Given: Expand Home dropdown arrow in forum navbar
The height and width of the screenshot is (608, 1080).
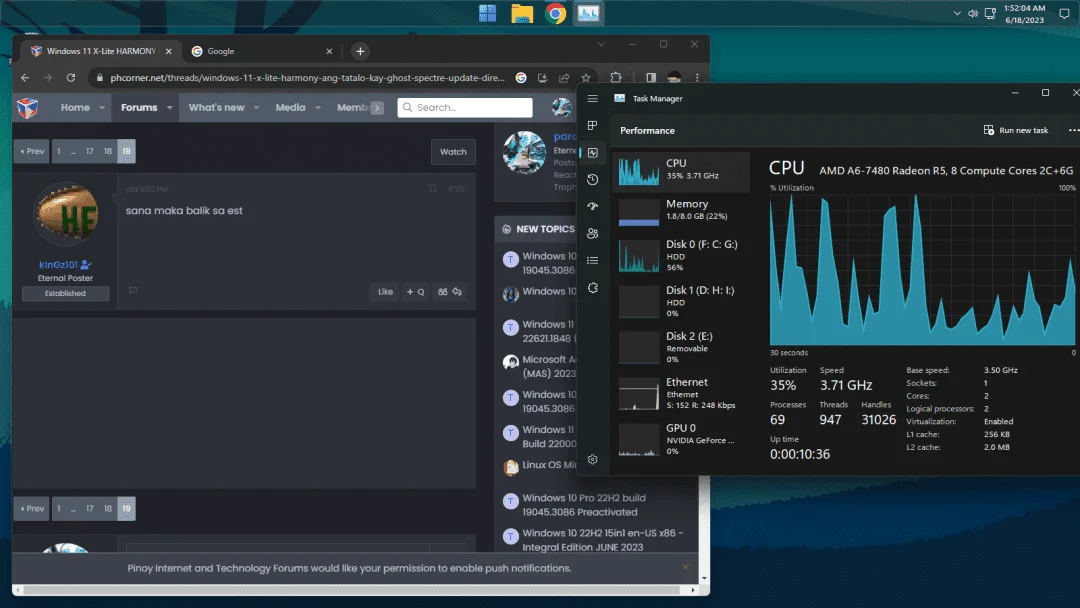Looking at the screenshot, I should [x=102, y=107].
